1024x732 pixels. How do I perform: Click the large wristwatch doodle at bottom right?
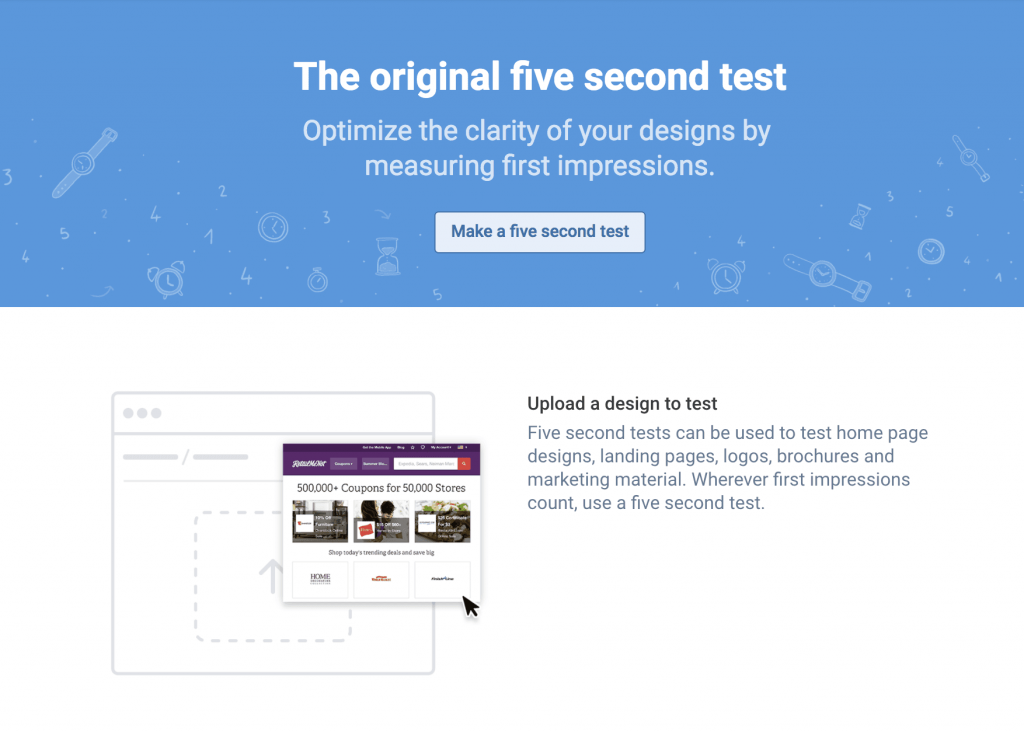click(x=827, y=277)
